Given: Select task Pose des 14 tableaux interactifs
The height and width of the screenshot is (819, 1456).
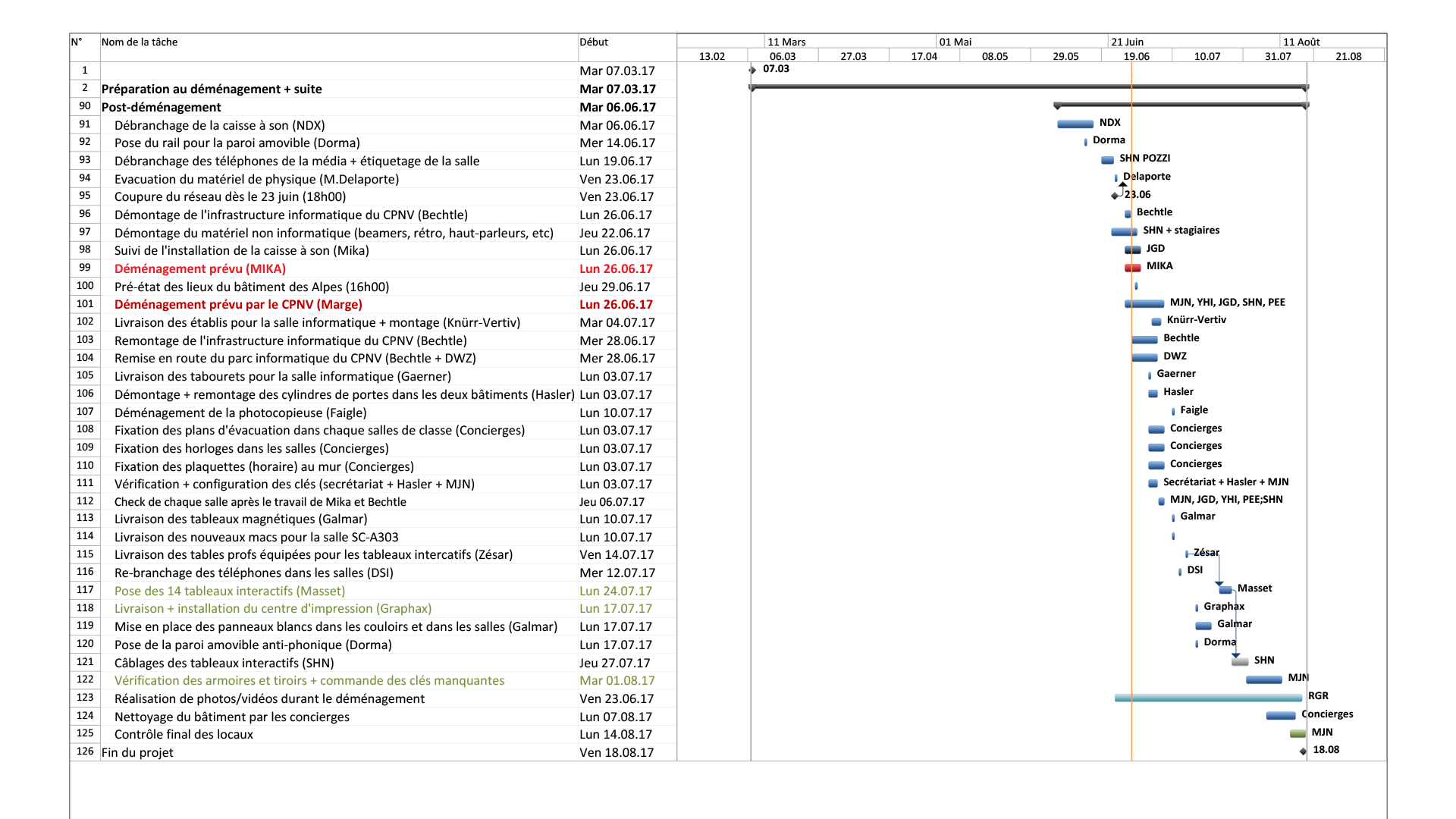Looking at the screenshot, I should (229, 591).
